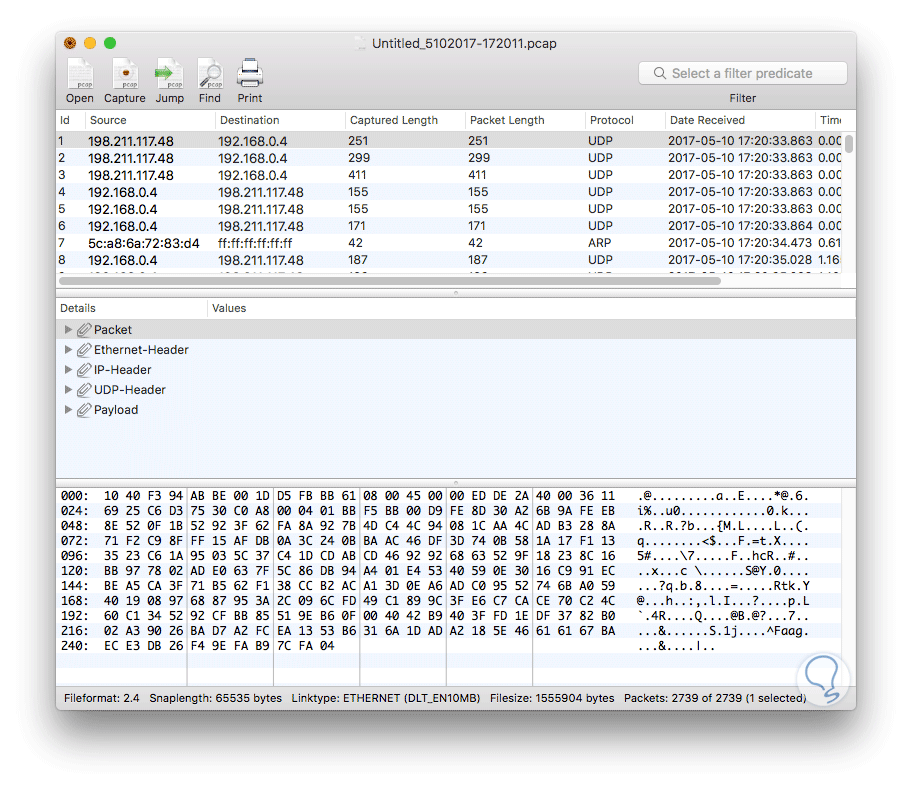Viewport: 912px width, 790px height.
Task: Click Linktype: ETHERNET status entry
Action: point(386,698)
